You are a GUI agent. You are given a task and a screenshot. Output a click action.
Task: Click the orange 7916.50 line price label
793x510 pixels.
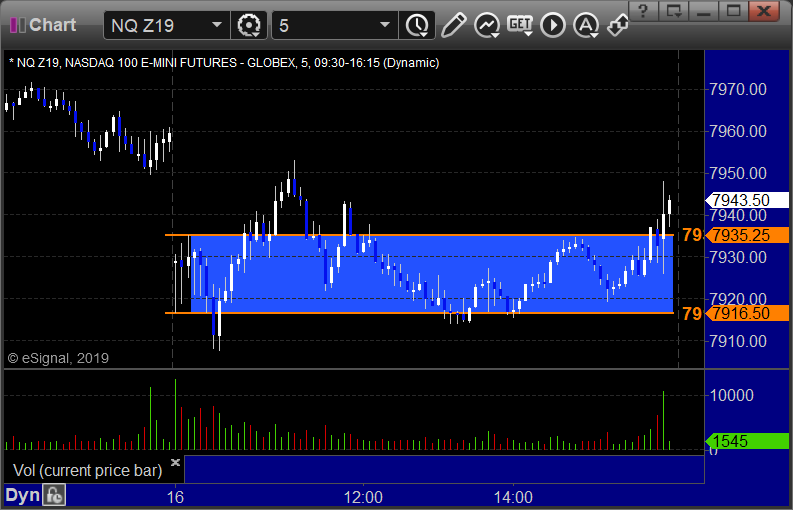click(747, 313)
